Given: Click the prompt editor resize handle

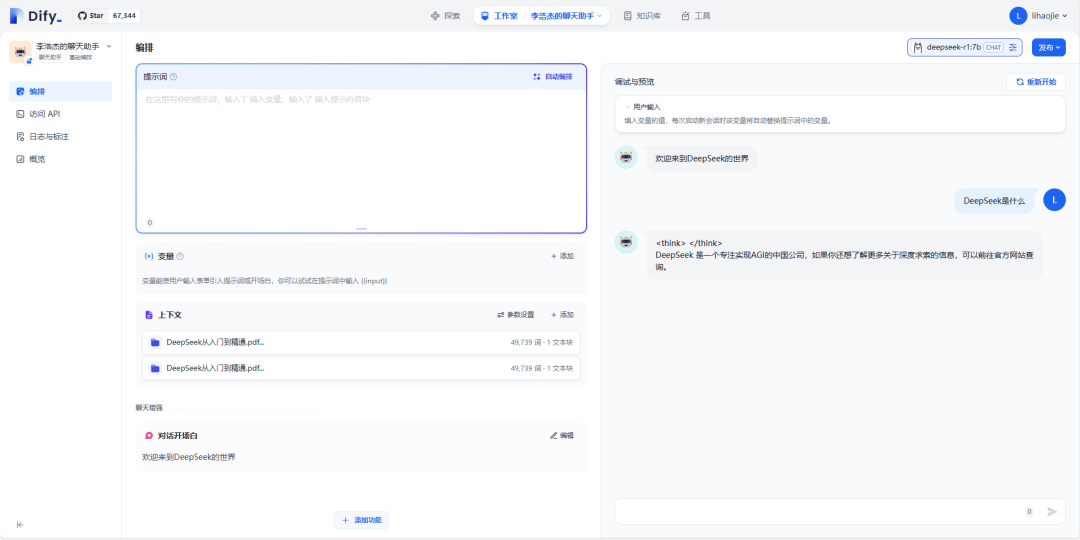Looking at the screenshot, I should point(361,229).
